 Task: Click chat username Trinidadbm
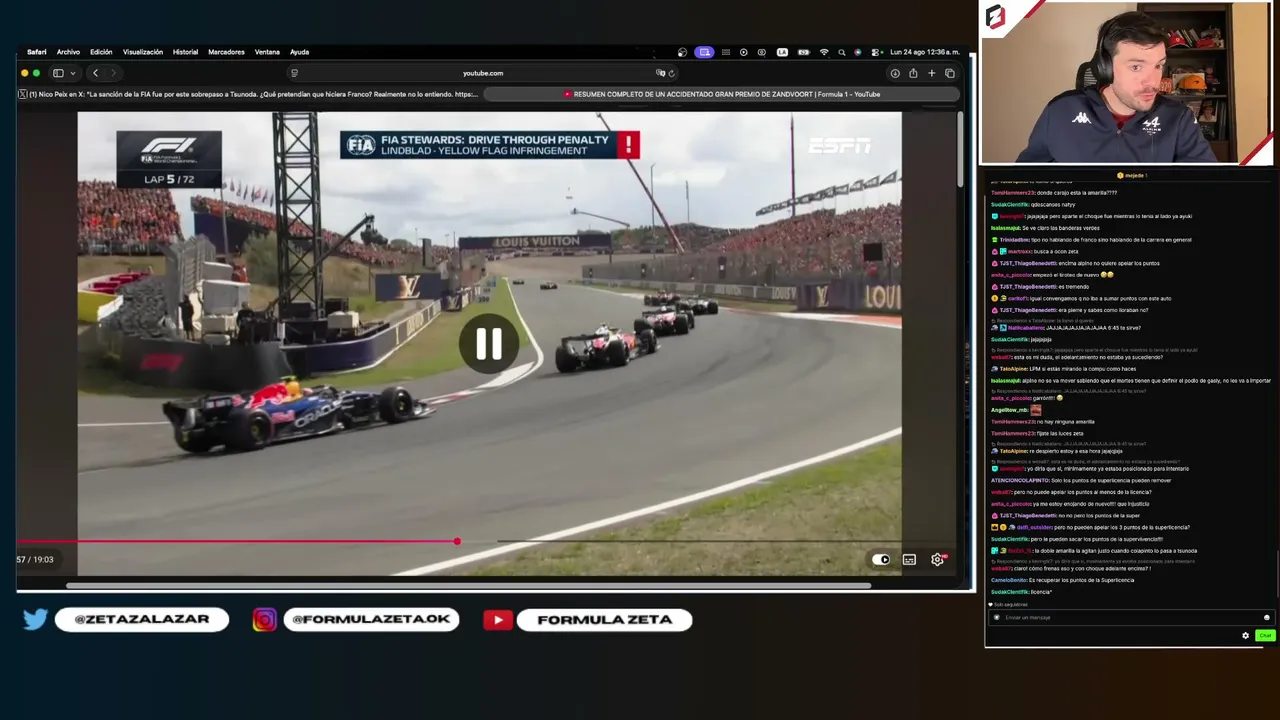pos(1014,240)
